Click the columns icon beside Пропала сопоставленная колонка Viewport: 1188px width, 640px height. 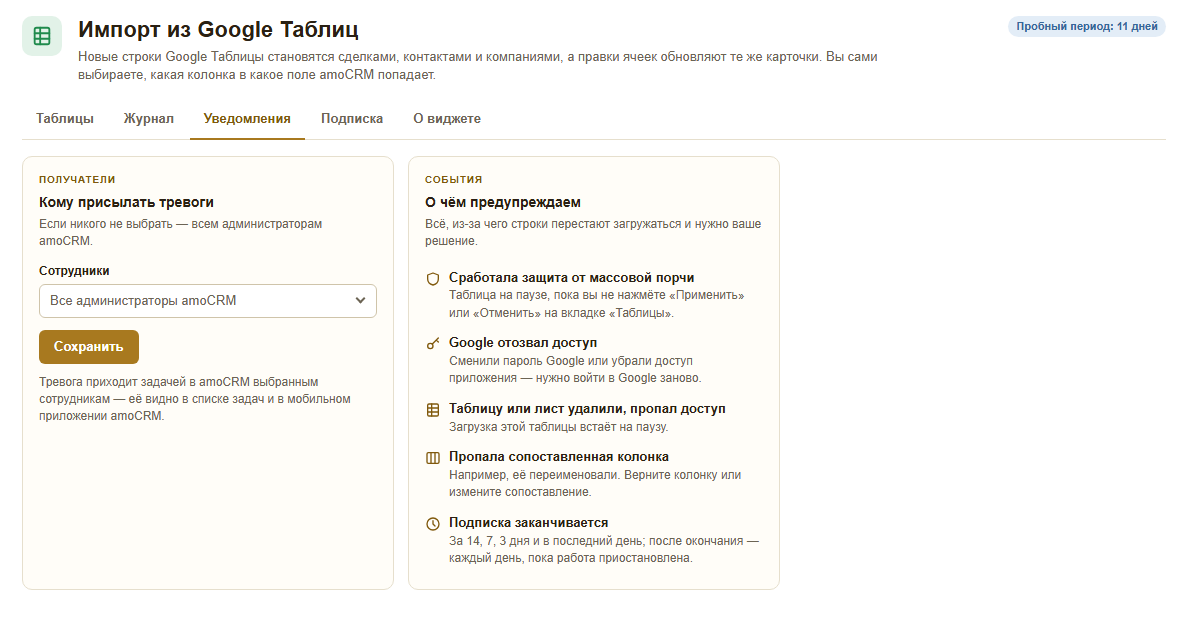click(x=433, y=457)
